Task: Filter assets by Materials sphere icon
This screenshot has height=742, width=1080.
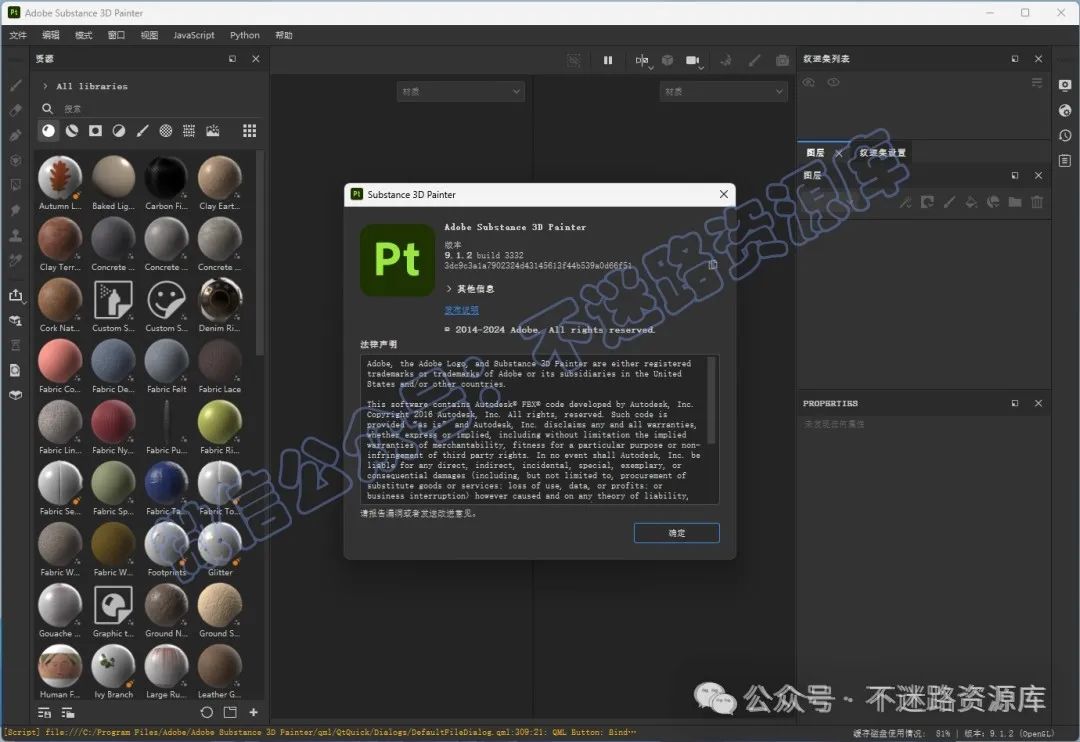Action: coord(48,130)
